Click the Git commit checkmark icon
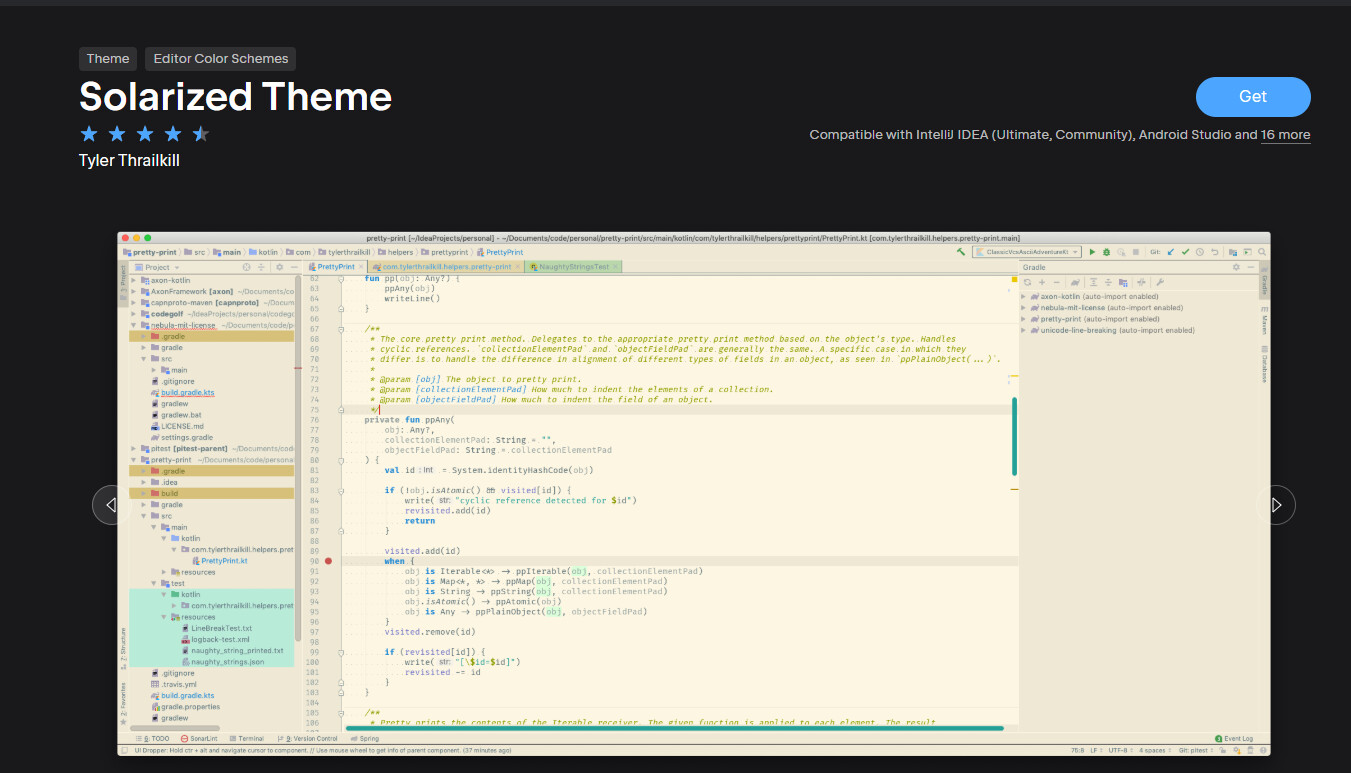 1185,252
